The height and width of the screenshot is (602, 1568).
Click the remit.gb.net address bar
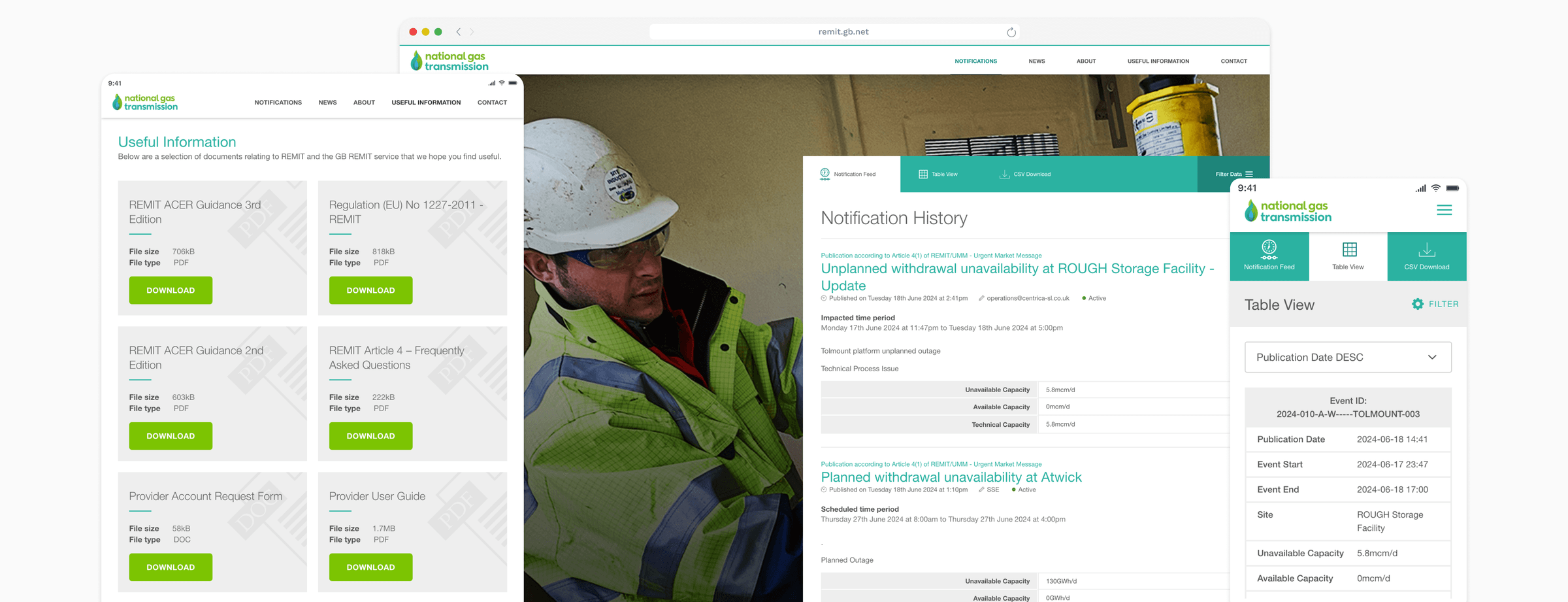843,31
